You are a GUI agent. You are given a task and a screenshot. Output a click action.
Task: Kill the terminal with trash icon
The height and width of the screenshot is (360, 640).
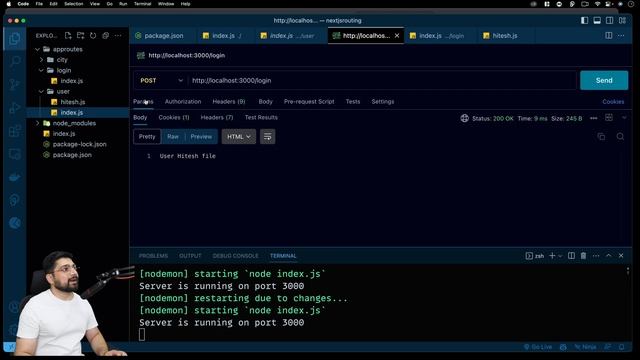click(x=584, y=256)
